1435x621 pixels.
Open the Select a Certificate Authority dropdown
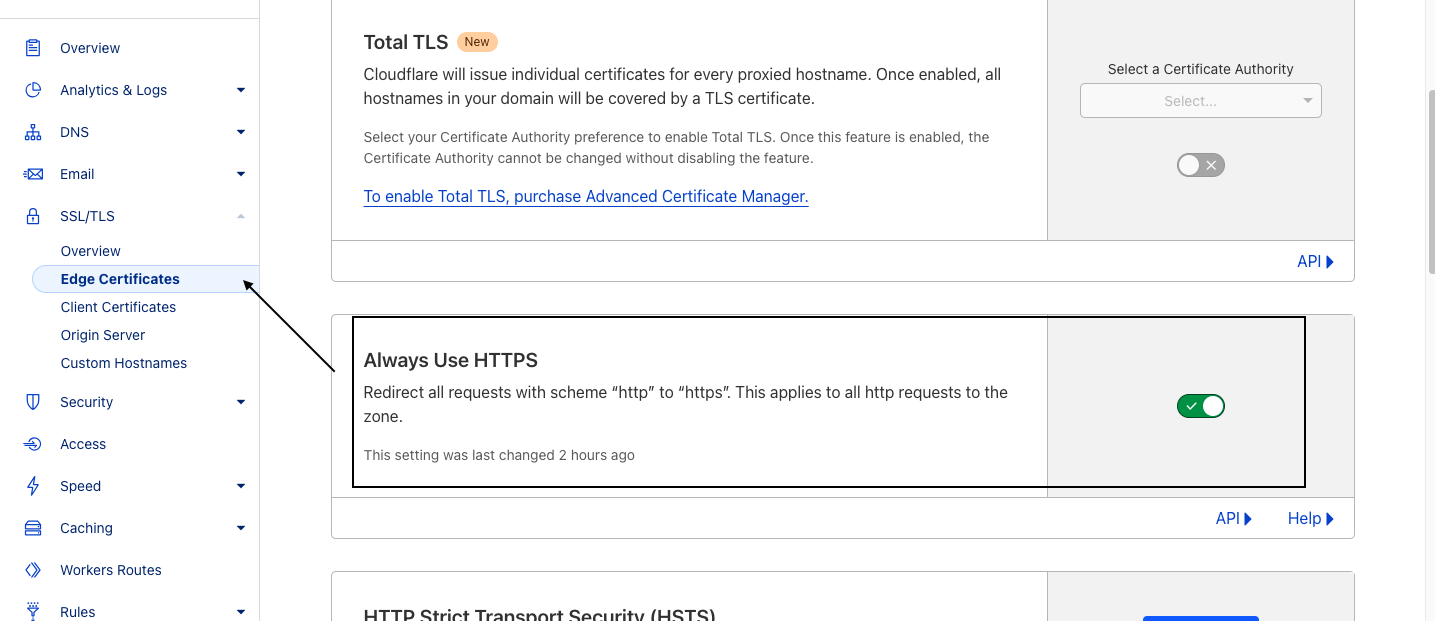tap(1200, 101)
